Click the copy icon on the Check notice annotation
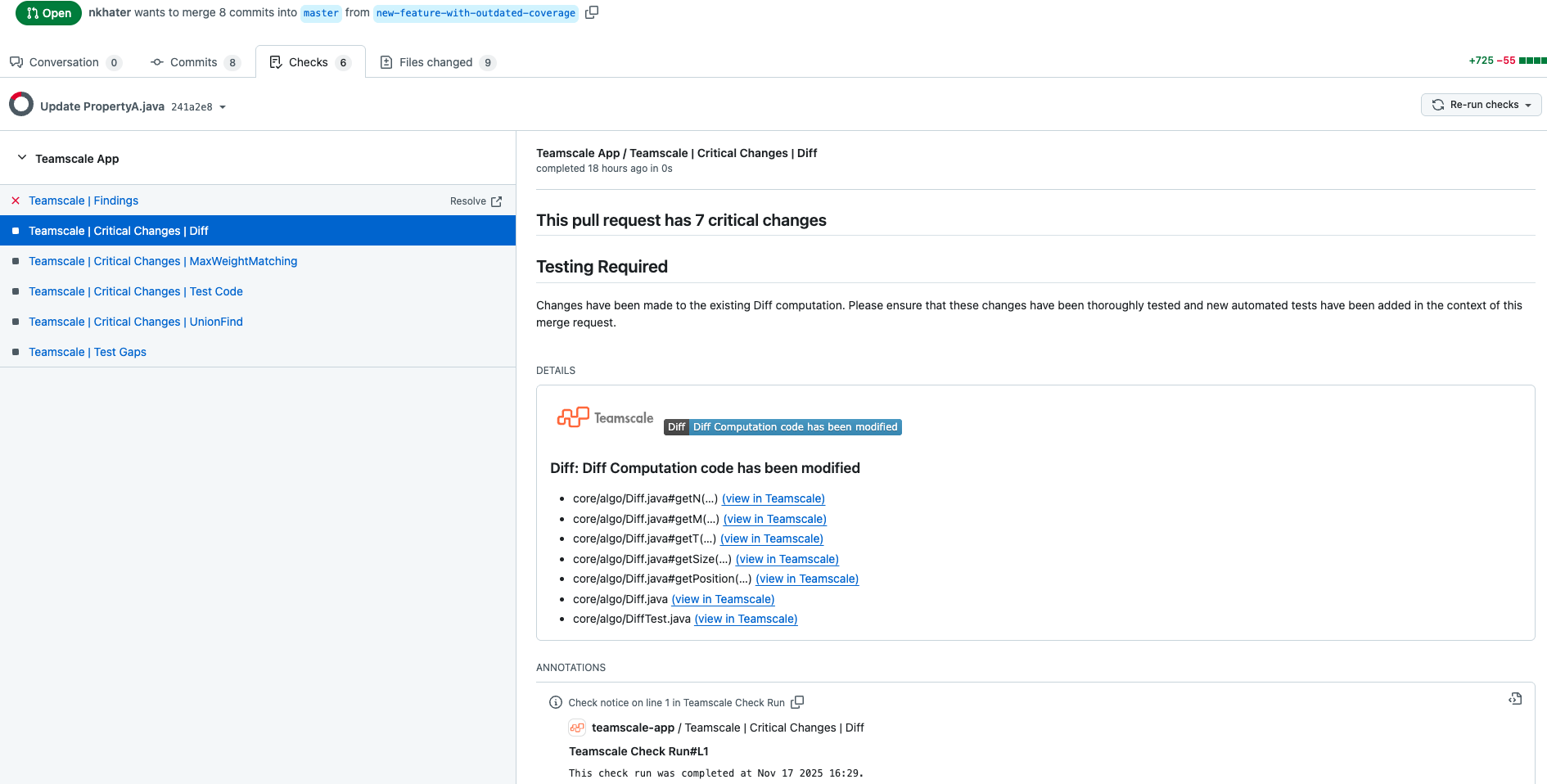 pos(798,702)
